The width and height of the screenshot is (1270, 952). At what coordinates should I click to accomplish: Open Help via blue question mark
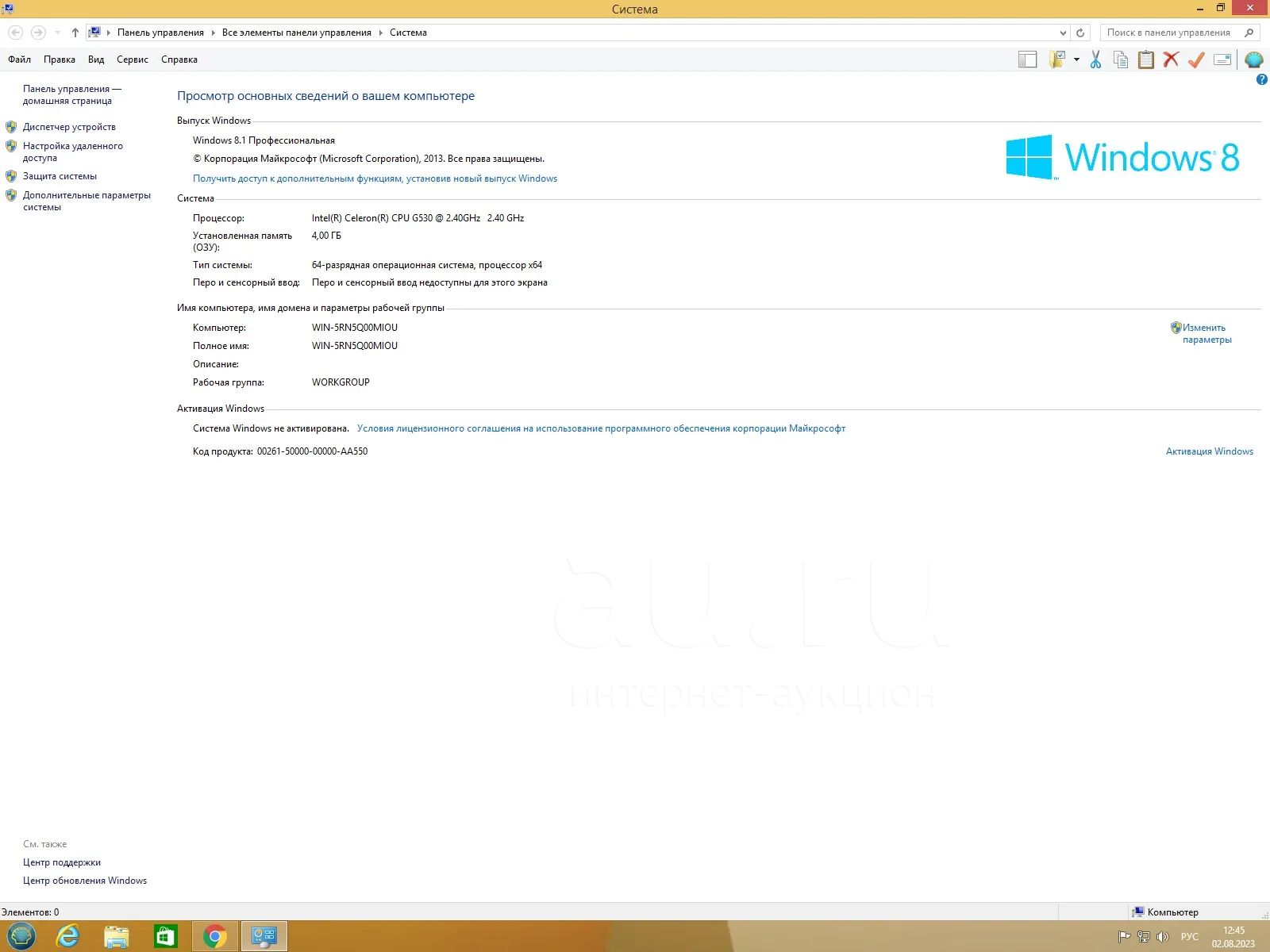pyautogui.click(x=1262, y=79)
